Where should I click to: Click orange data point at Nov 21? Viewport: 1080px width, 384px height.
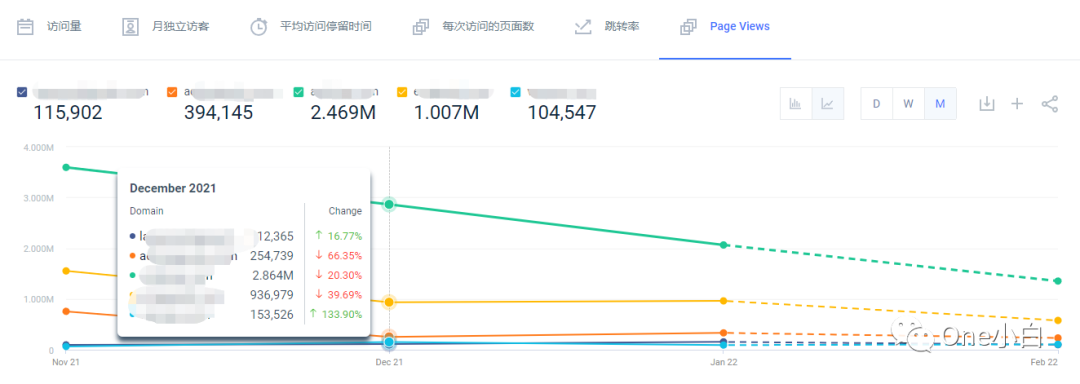pyautogui.click(x=65, y=311)
